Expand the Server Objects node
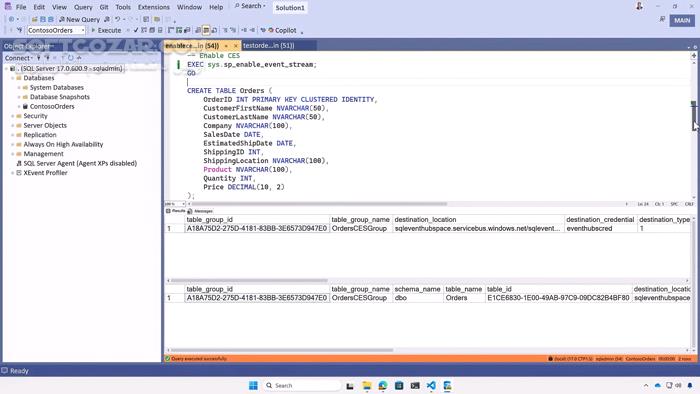This screenshot has width=700, height=394. pos(12,125)
